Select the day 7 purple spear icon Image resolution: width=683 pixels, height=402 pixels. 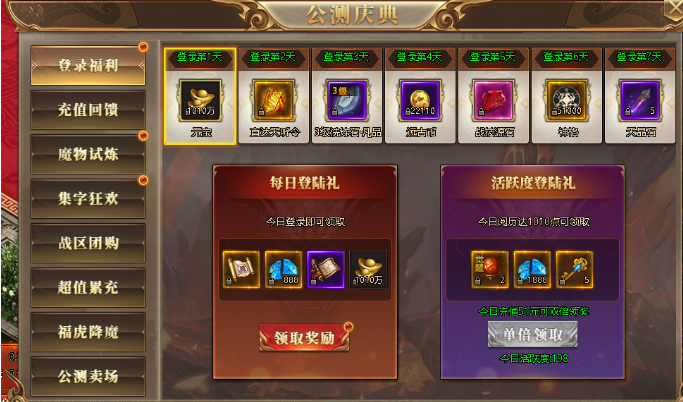pyautogui.click(x=640, y=101)
